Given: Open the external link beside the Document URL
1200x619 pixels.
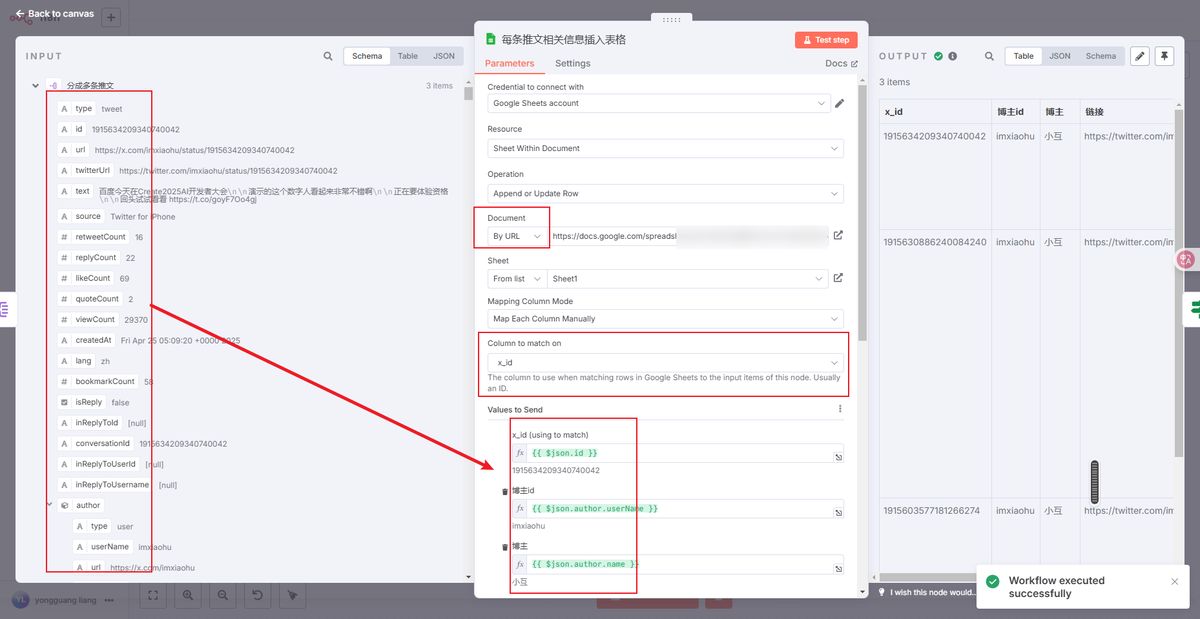Looking at the screenshot, I should coord(838,235).
